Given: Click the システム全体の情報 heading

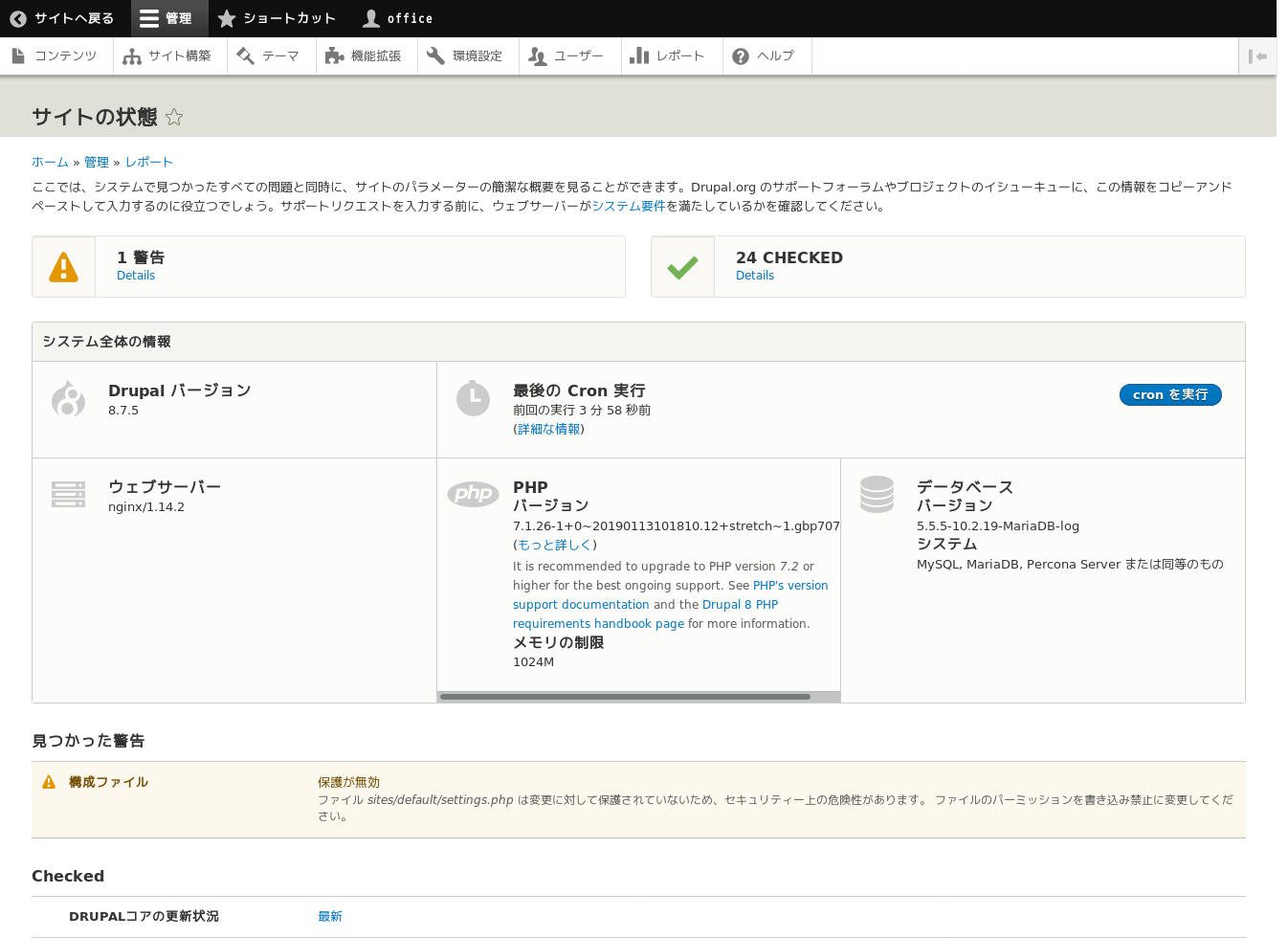Looking at the screenshot, I should 106,342.
